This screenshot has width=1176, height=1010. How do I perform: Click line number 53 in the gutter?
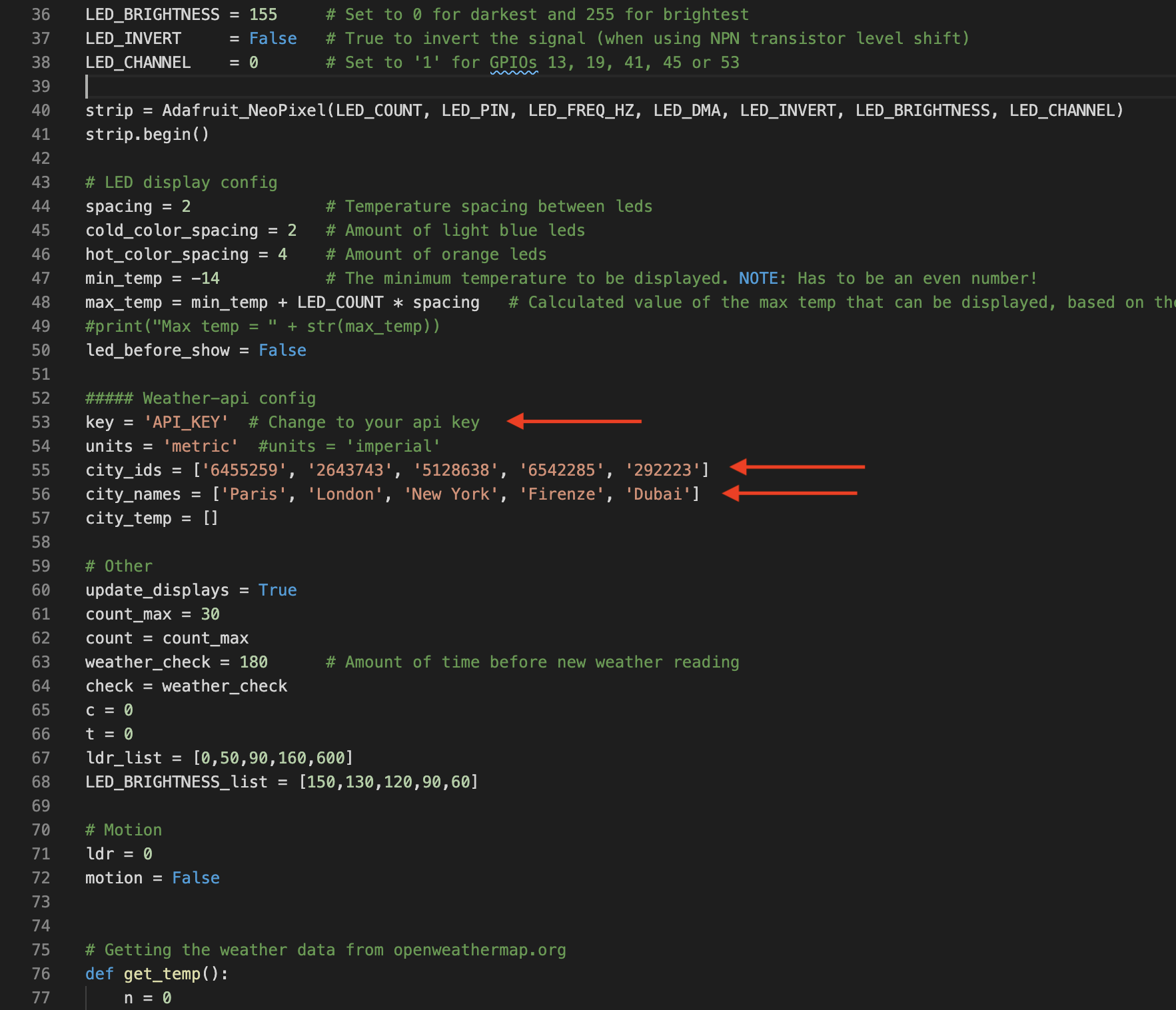click(40, 422)
